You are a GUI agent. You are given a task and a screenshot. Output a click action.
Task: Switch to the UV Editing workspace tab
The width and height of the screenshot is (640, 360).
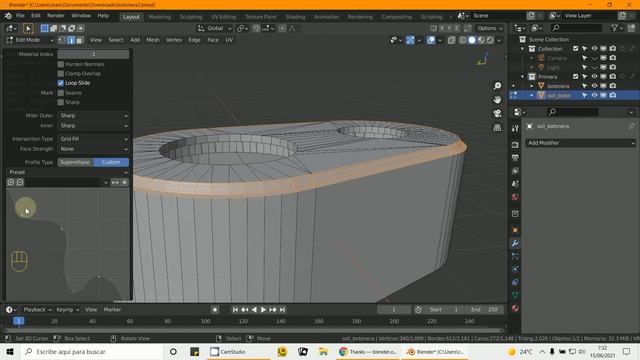pyautogui.click(x=224, y=17)
